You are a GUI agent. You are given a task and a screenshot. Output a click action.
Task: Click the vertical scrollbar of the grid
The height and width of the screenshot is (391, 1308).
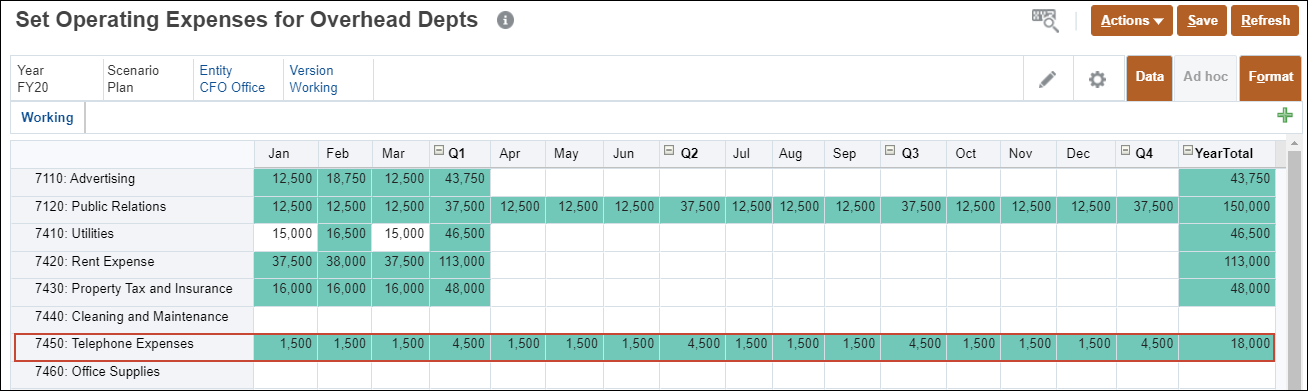(1294, 265)
